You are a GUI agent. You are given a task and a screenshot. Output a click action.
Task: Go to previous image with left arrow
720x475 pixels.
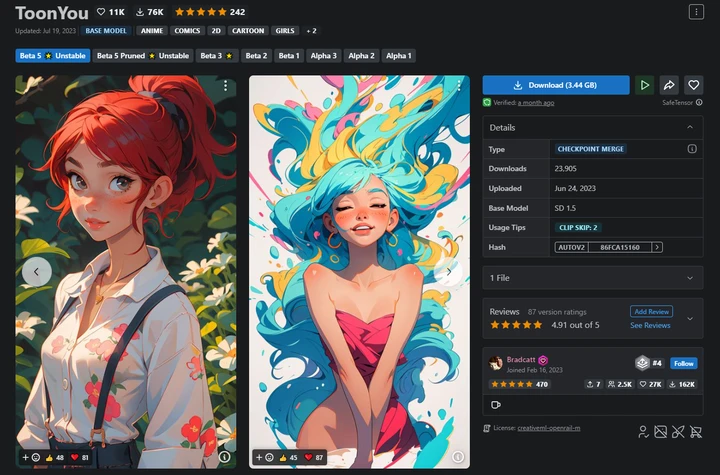pyautogui.click(x=37, y=272)
